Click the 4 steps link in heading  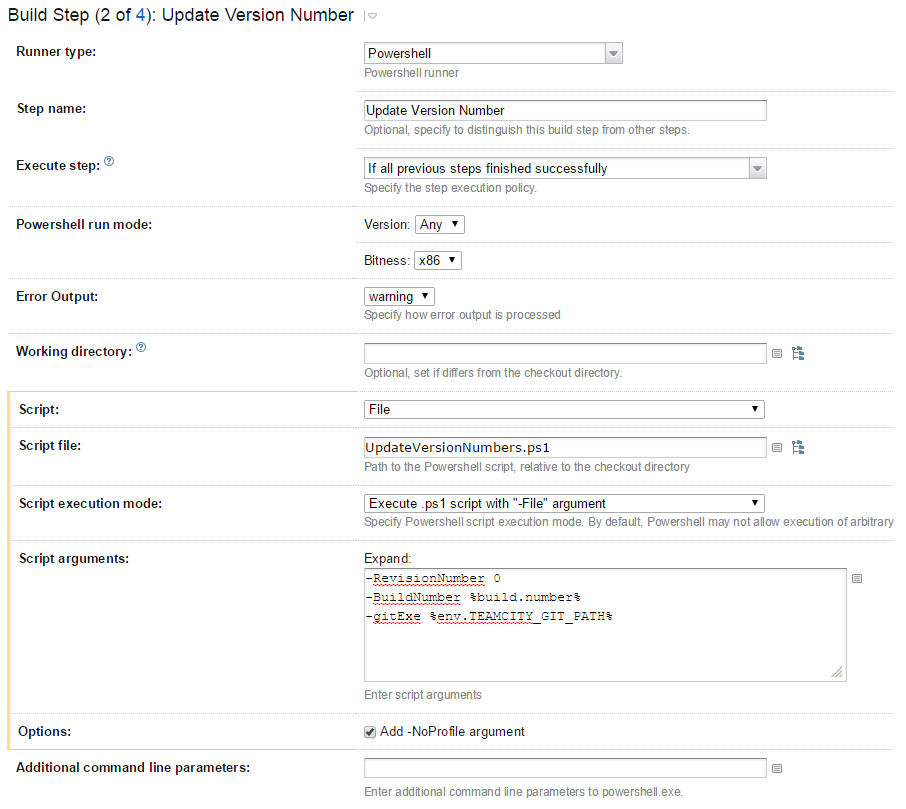pos(141,15)
